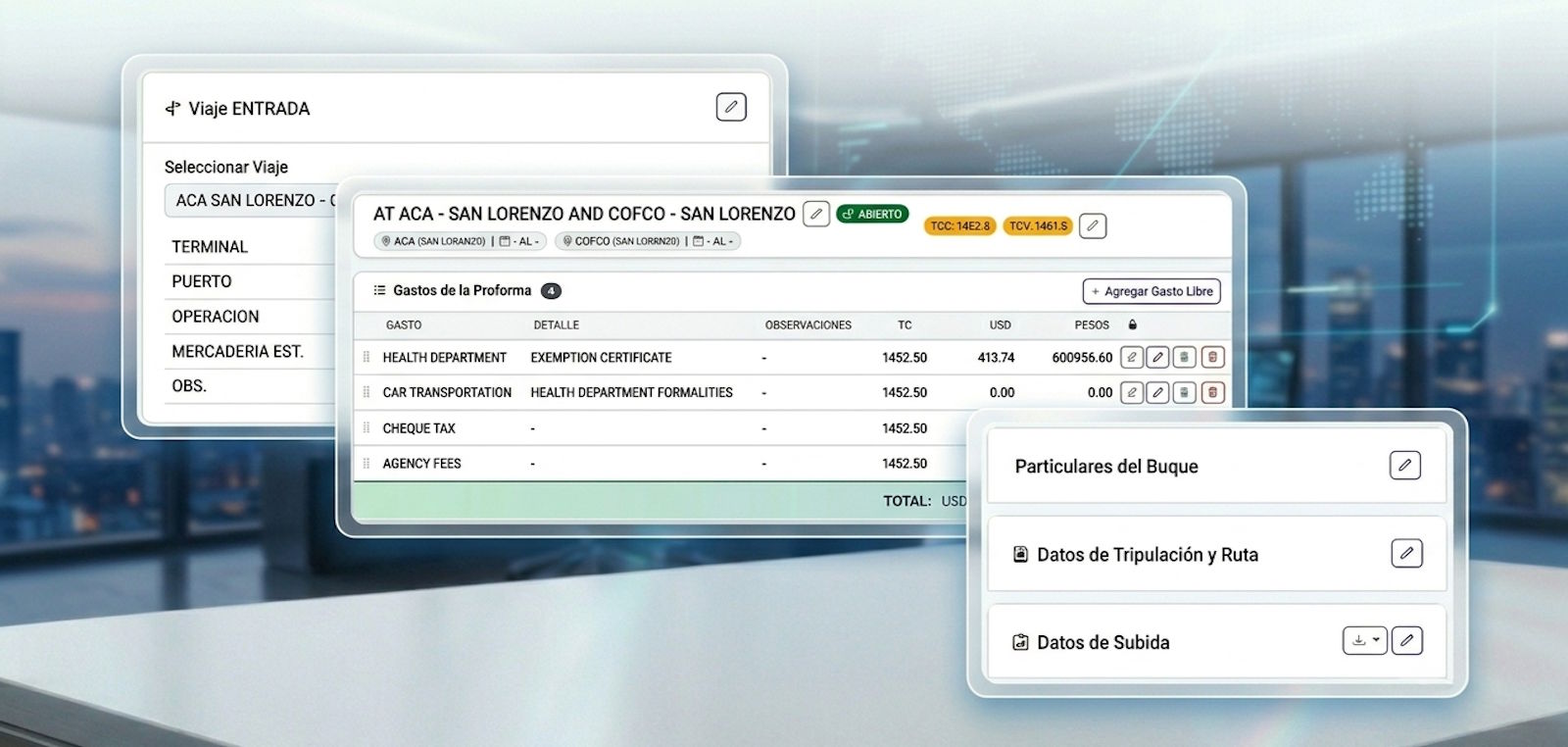Add a free expense with Agregar Gasto Libre
The image size is (1568, 747).
1151,291
